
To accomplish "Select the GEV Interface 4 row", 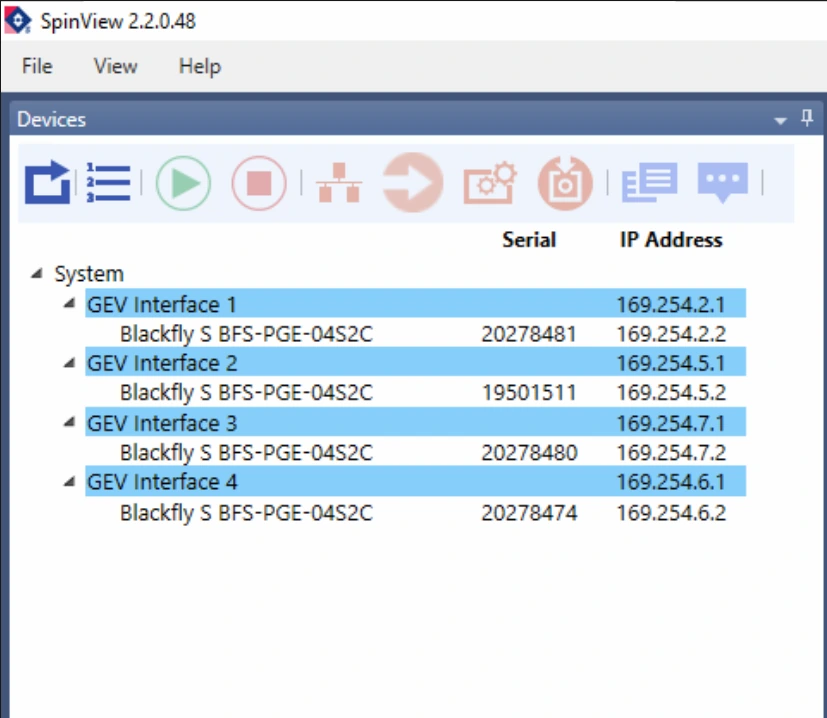I will pos(416,481).
